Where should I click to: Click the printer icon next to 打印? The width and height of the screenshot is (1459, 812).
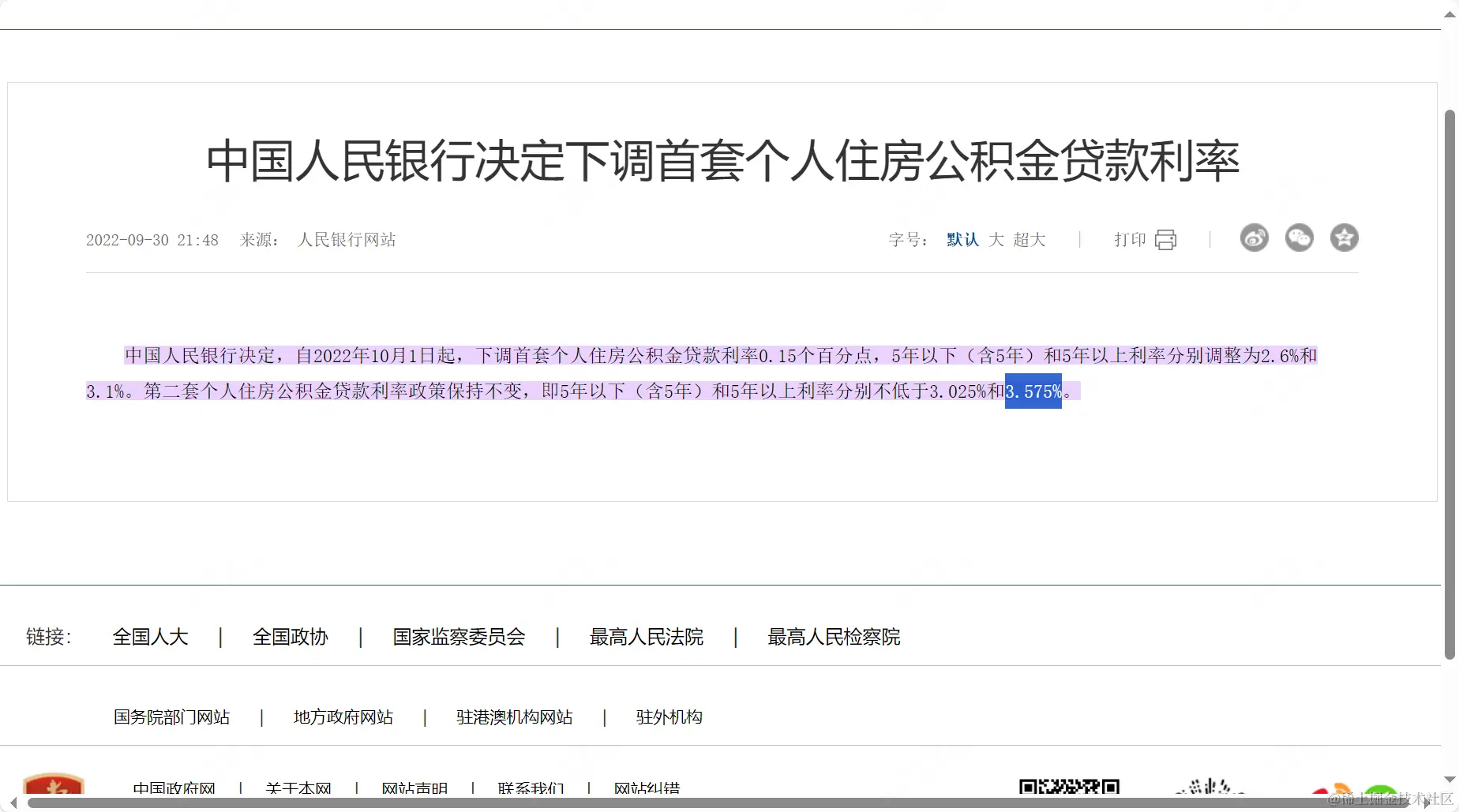(x=1165, y=239)
